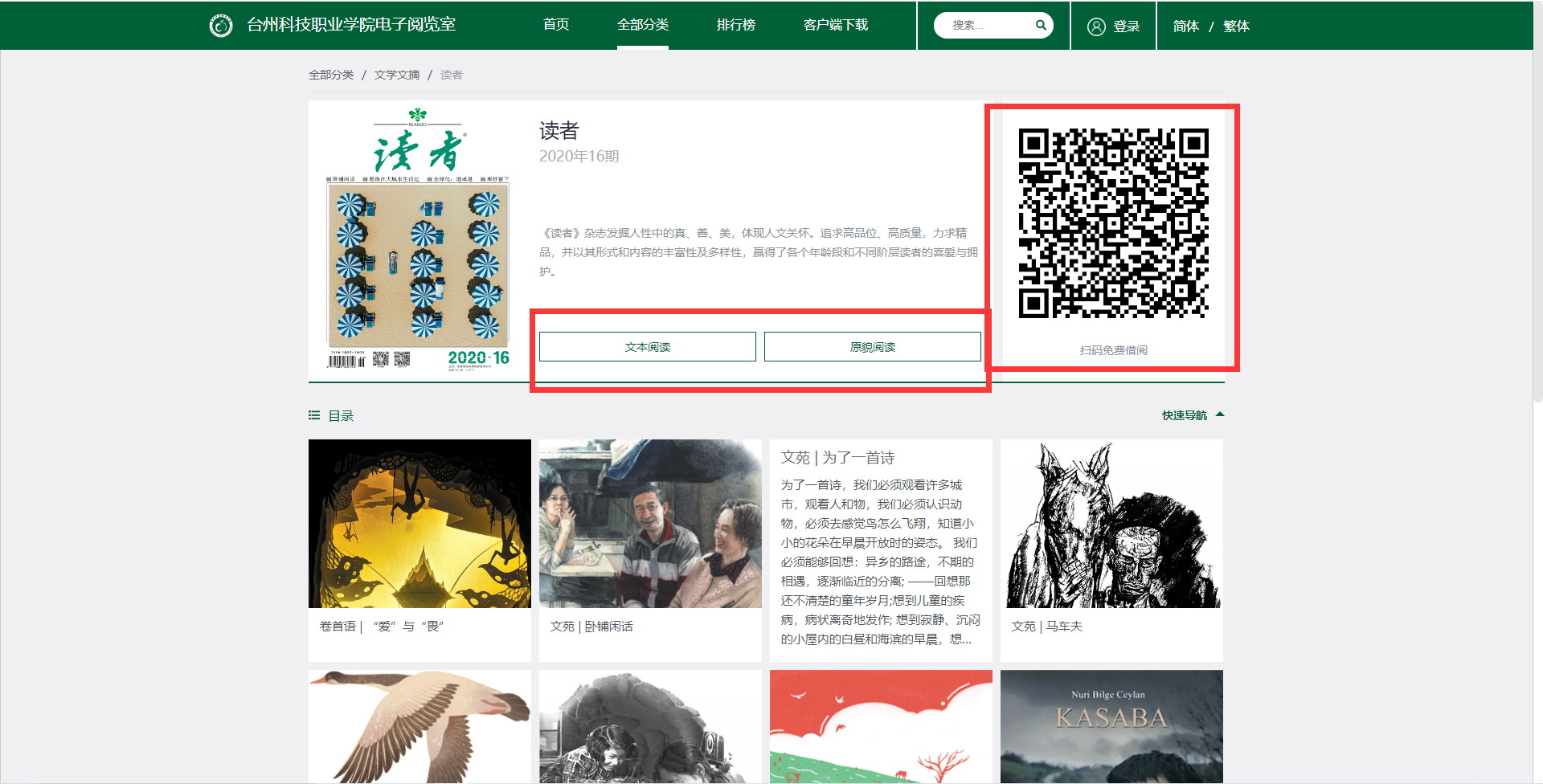Click 文学文摘 in the breadcrumb

click(397, 75)
